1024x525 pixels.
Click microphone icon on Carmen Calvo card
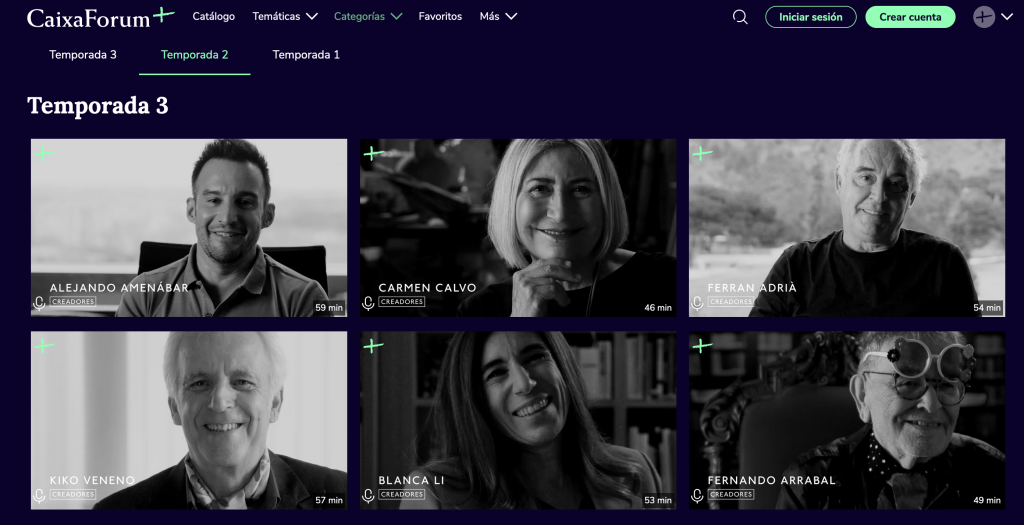pyautogui.click(x=368, y=302)
